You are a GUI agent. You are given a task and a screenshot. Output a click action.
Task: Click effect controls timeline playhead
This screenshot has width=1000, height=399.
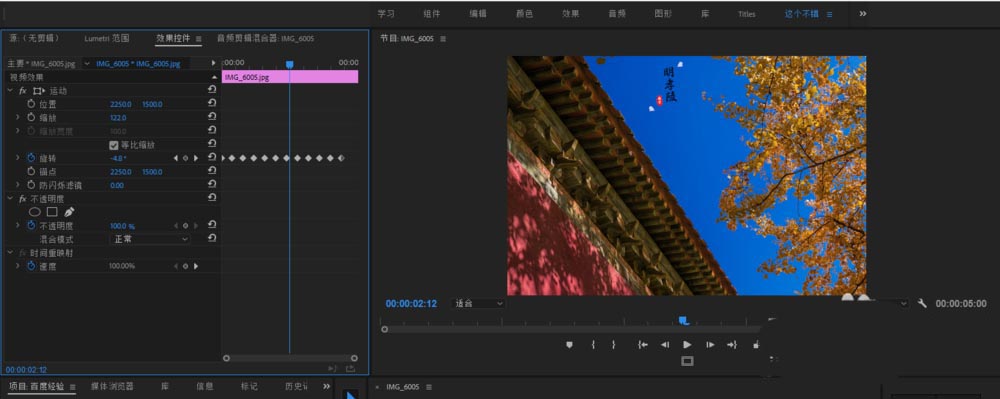(x=289, y=64)
